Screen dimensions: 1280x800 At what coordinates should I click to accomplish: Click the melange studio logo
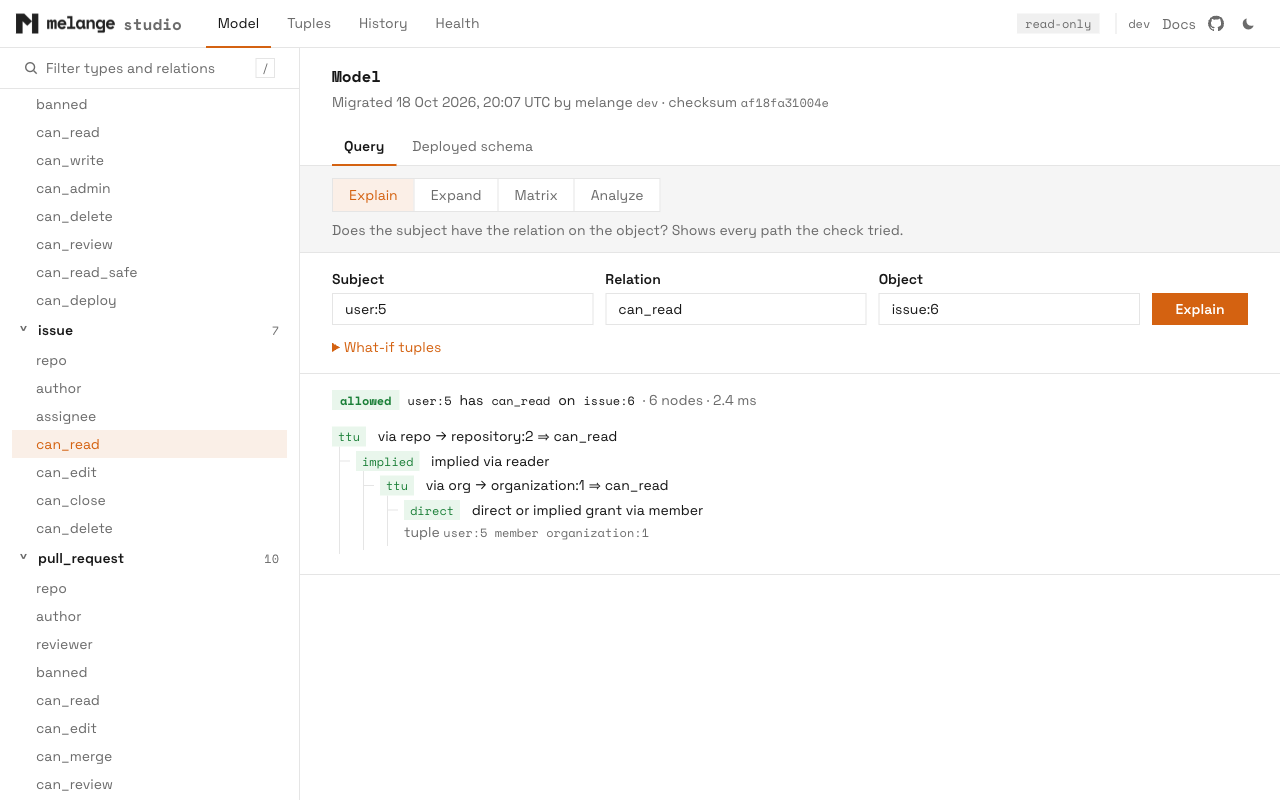[98, 23]
